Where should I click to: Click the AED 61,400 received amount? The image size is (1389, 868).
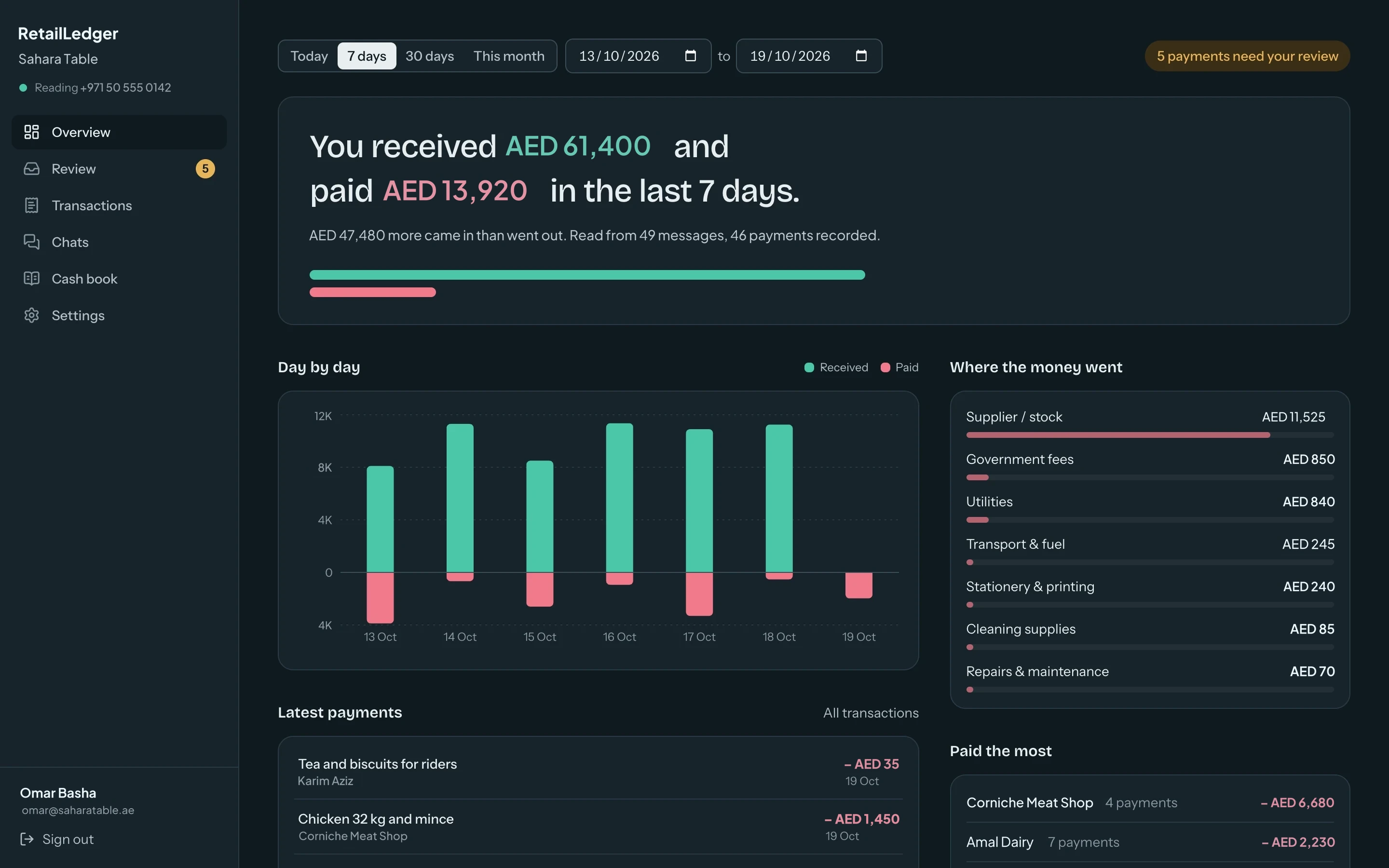(x=577, y=146)
